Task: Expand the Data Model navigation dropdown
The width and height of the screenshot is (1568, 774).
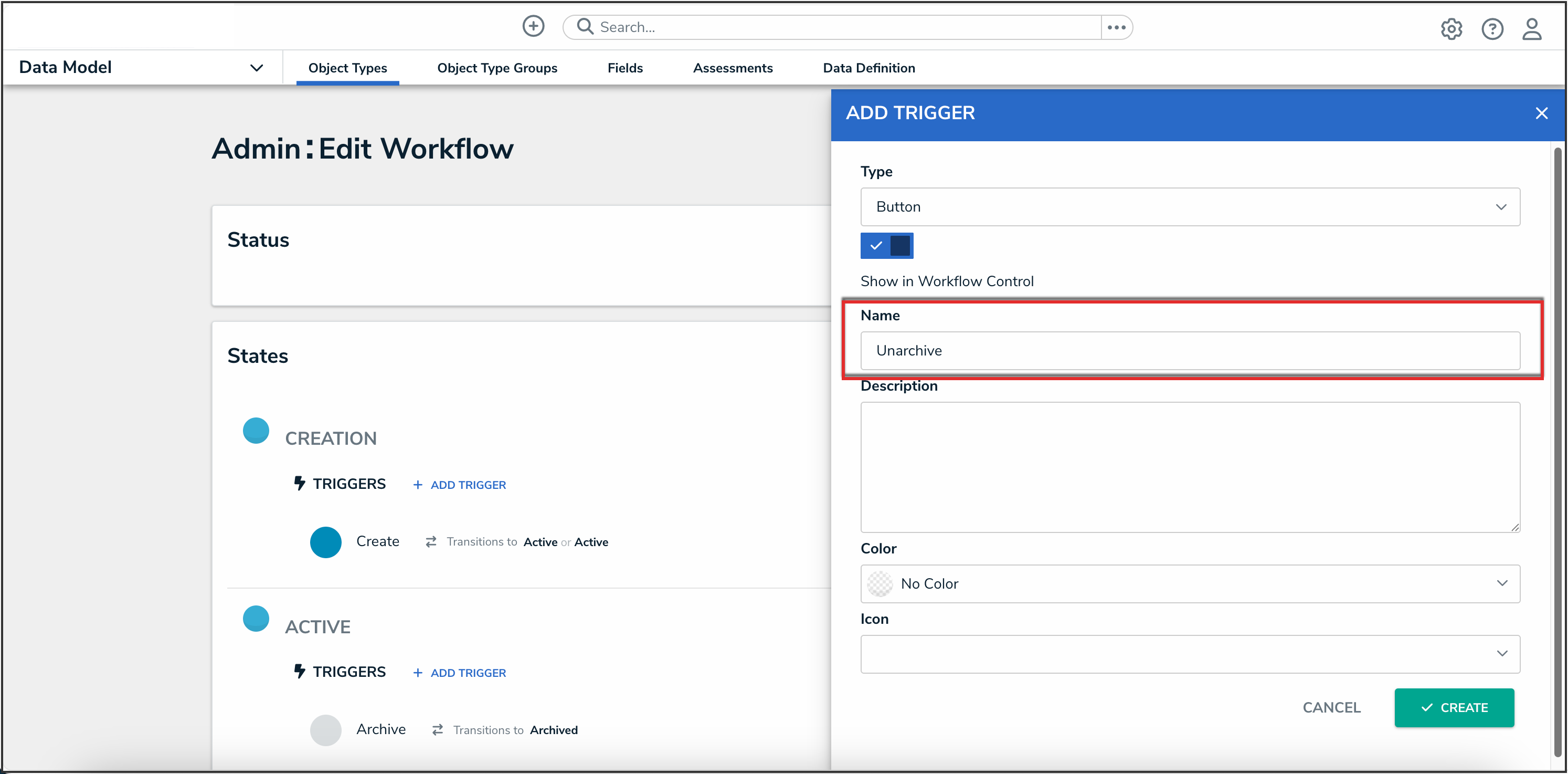Action: 256,68
